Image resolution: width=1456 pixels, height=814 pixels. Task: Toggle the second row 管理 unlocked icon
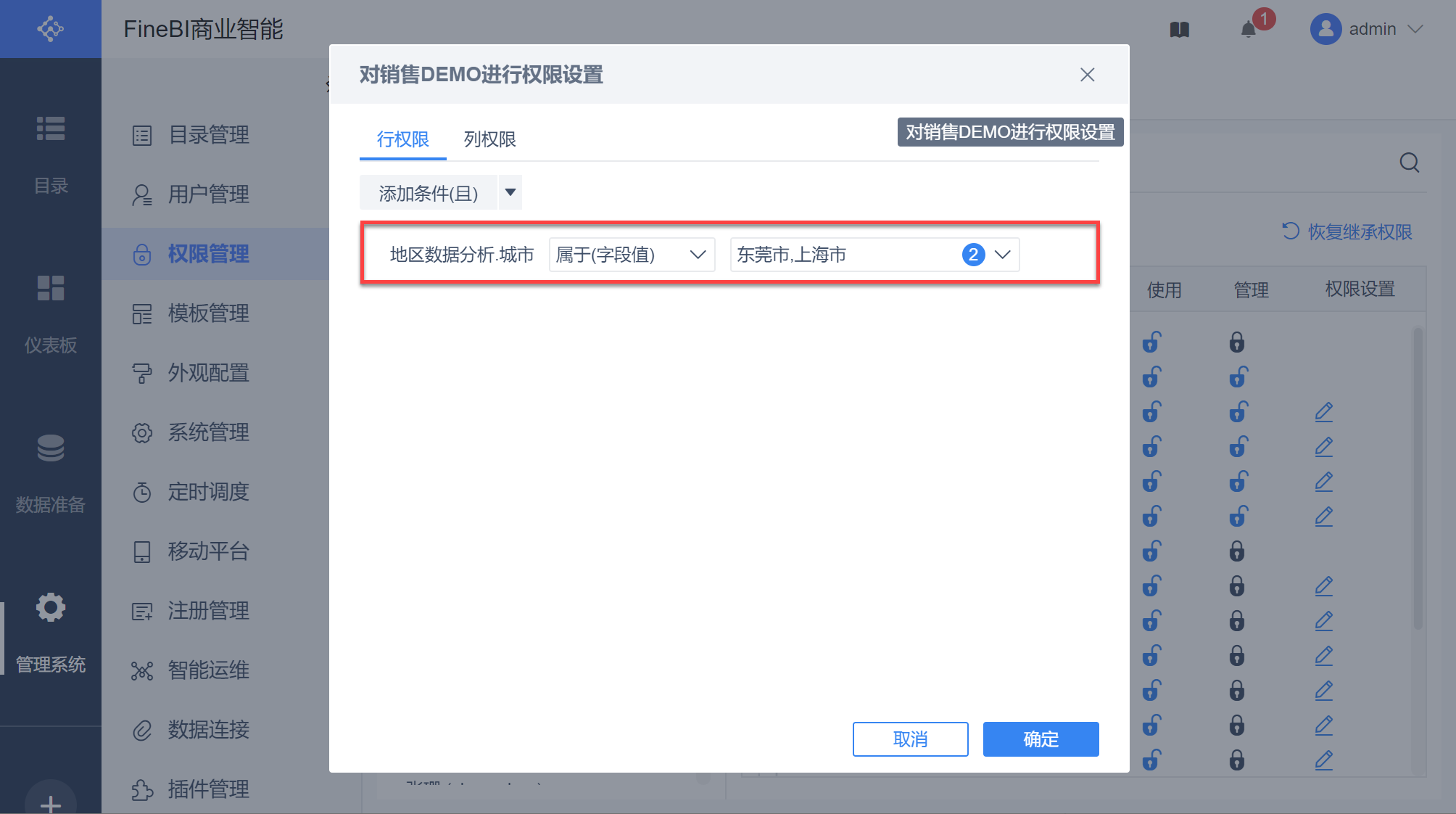pos(1238,377)
